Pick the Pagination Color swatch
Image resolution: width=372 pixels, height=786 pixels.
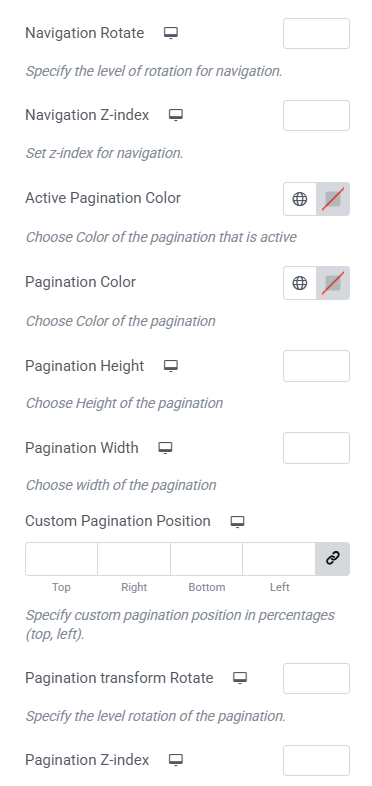[333, 283]
